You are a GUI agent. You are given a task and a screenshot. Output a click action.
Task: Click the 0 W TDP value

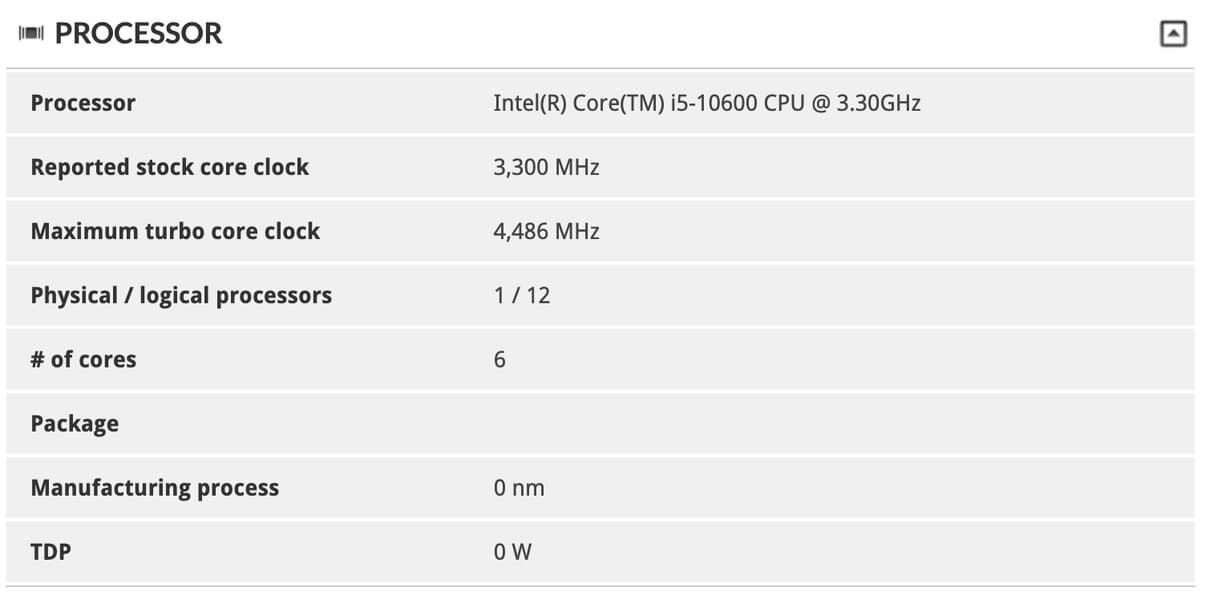pos(512,551)
